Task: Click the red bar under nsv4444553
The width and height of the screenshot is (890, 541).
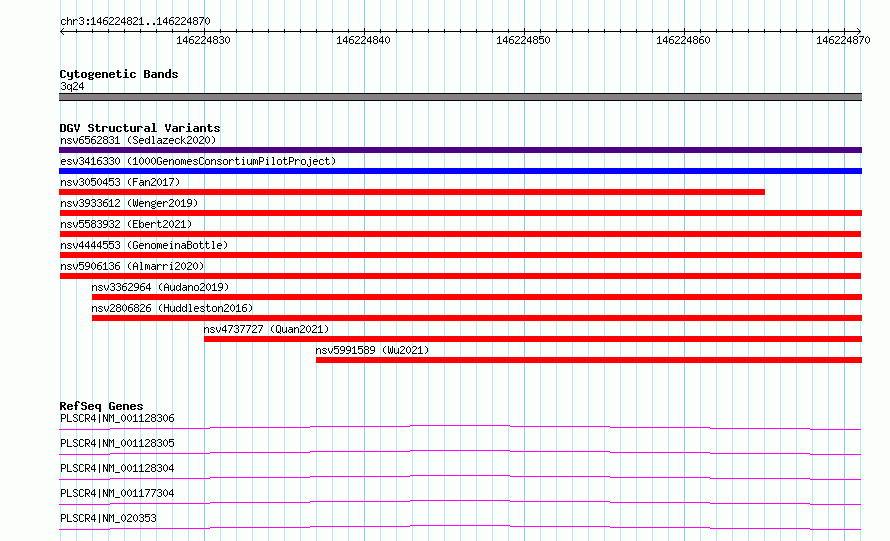Action: point(460,255)
